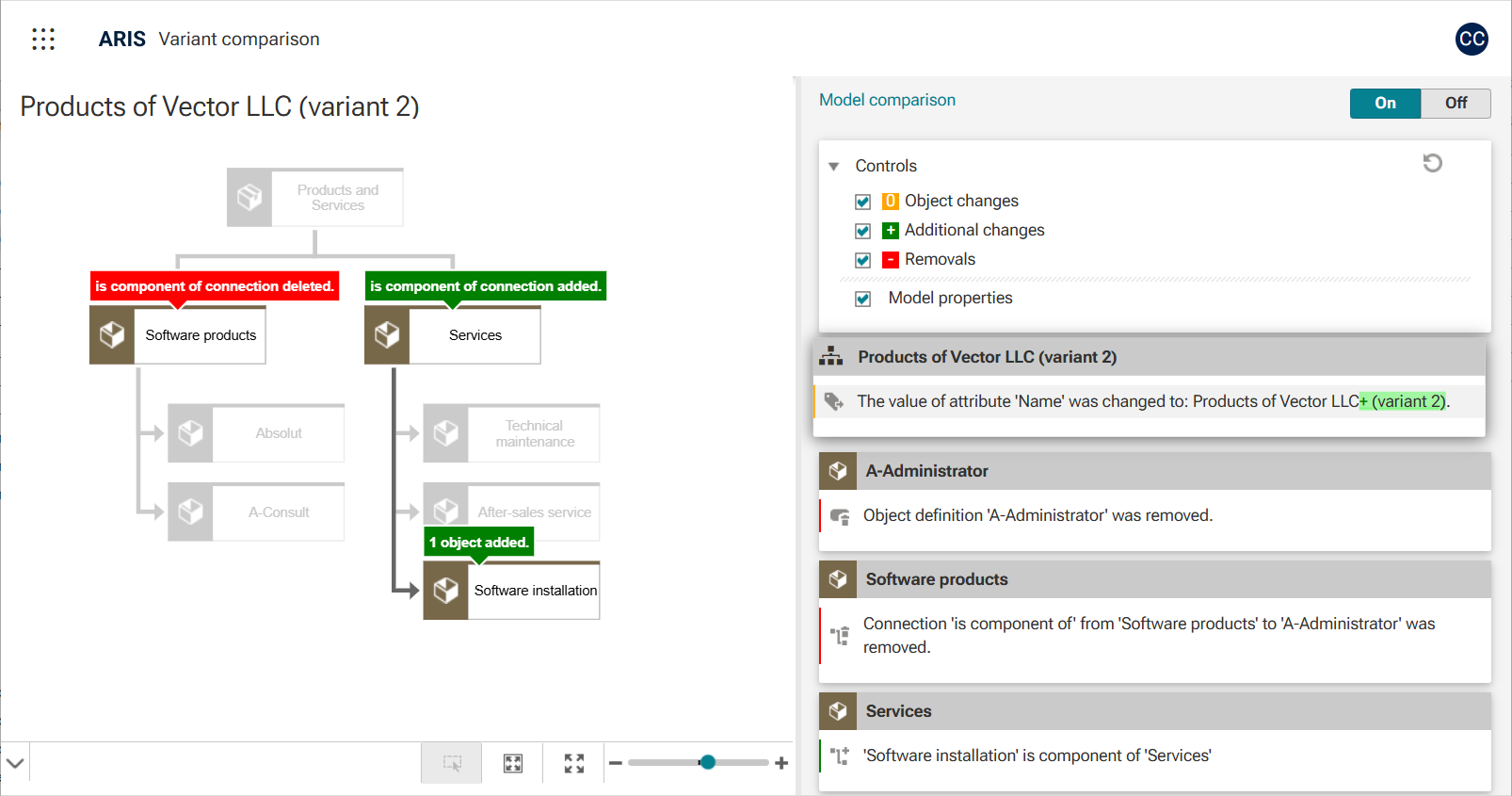1512x796 pixels.
Task: Enter full screen using the expand arrows icon
Action: 574,763
